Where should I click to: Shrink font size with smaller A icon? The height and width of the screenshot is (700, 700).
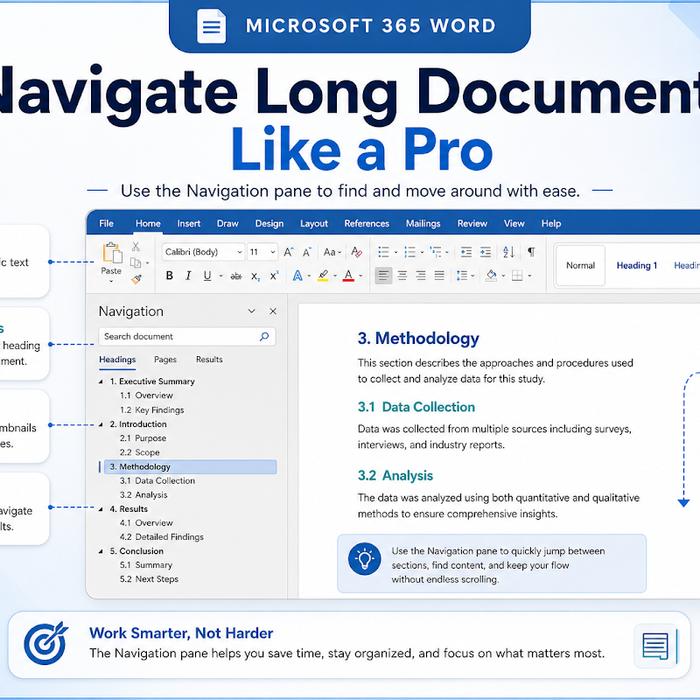[x=307, y=252]
